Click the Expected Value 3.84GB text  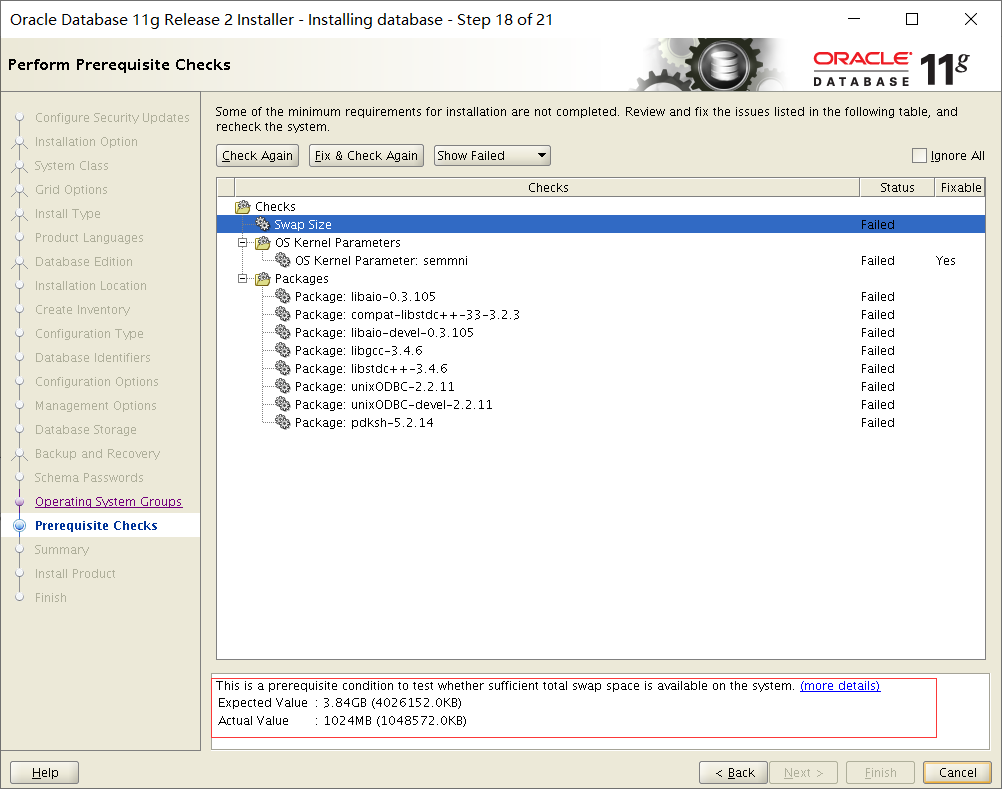click(x=339, y=703)
